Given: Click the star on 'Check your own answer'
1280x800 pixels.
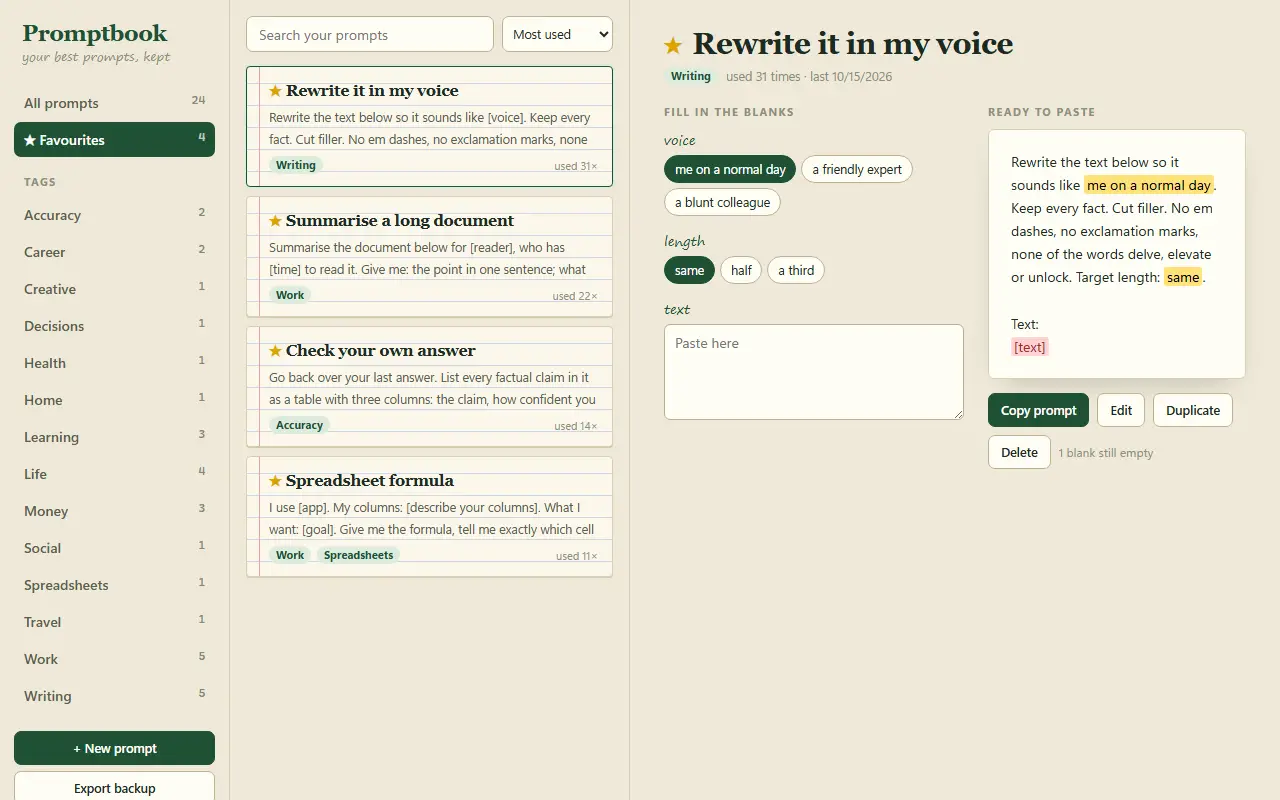Looking at the screenshot, I should tap(275, 351).
